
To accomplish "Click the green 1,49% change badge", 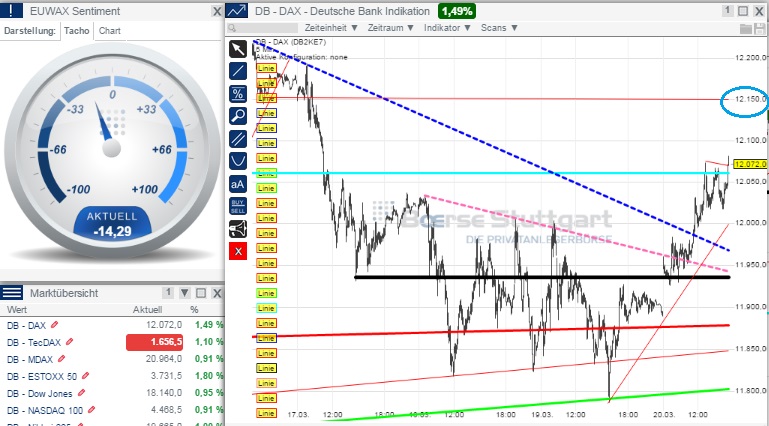I will click(457, 11).
